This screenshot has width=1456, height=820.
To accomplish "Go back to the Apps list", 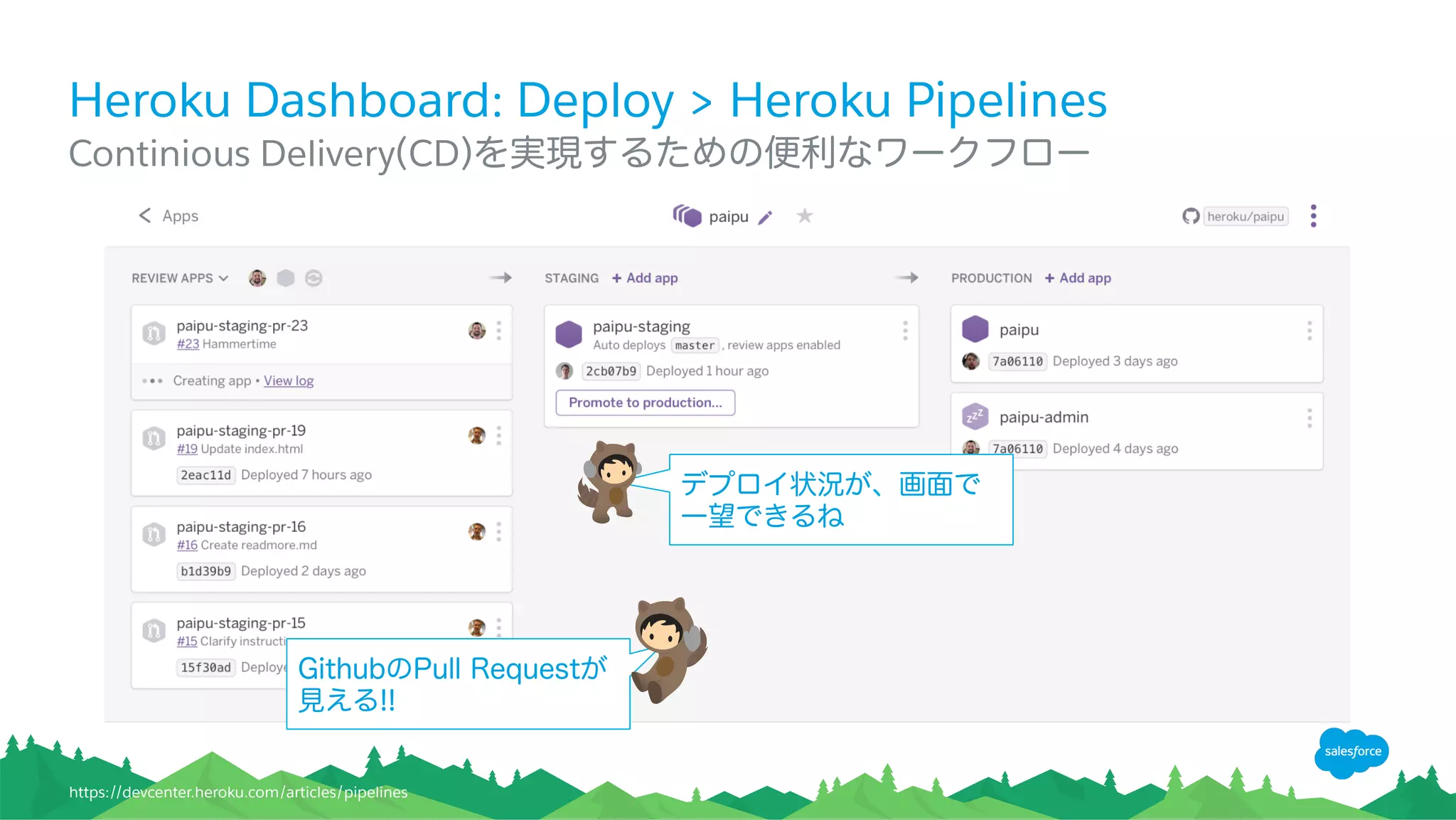I will pyautogui.click(x=180, y=216).
